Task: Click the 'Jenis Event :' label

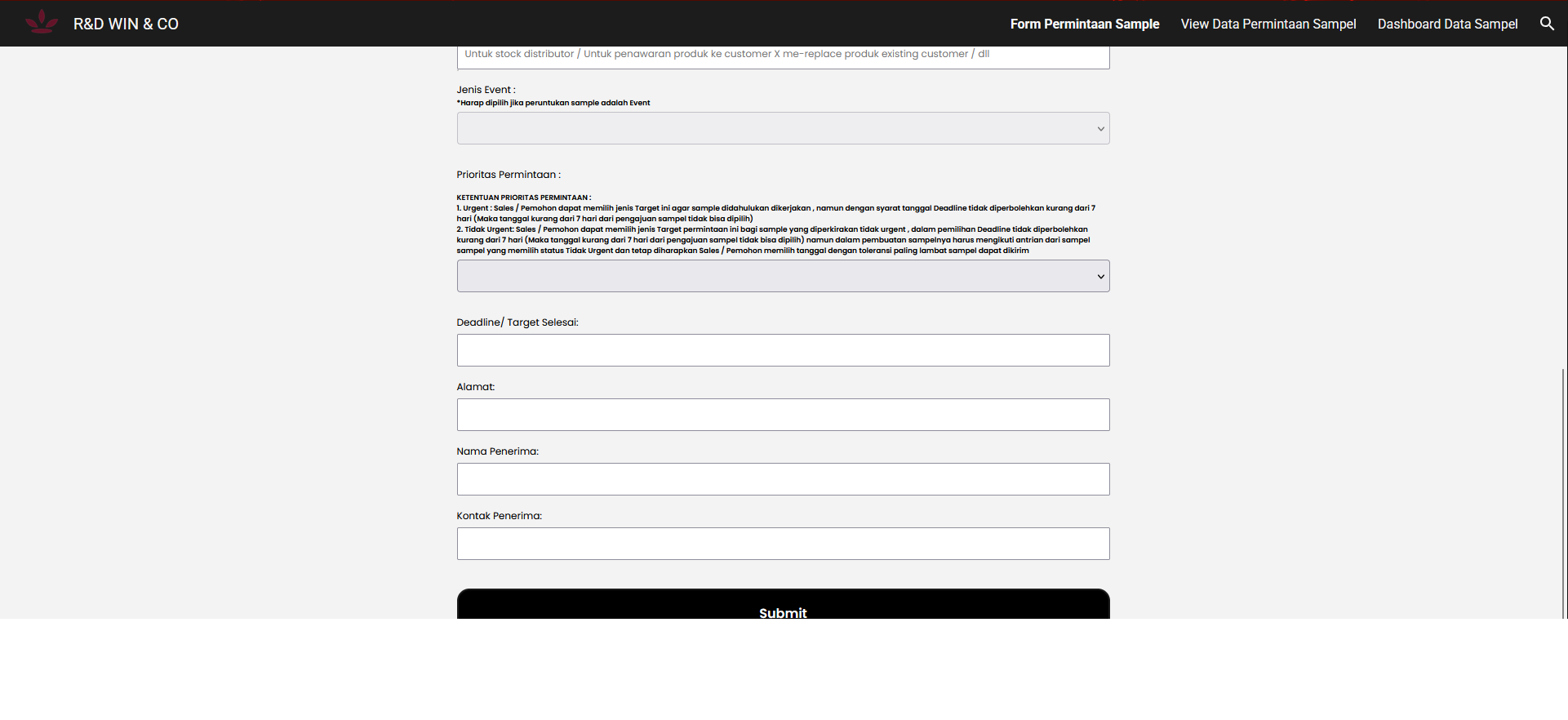Action: tap(486, 90)
